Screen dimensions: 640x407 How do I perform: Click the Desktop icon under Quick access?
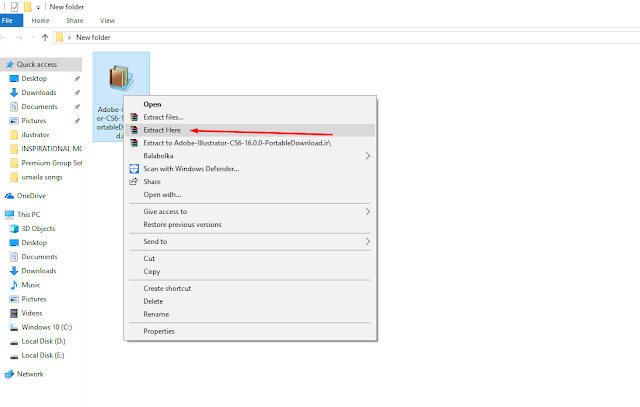click(14, 78)
